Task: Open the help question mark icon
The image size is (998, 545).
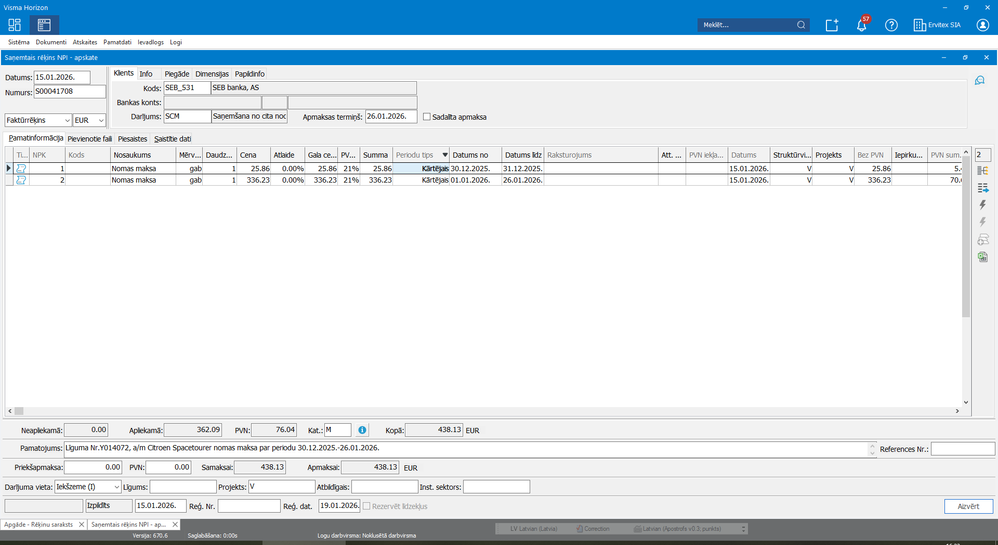Action: (x=891, y=25)
